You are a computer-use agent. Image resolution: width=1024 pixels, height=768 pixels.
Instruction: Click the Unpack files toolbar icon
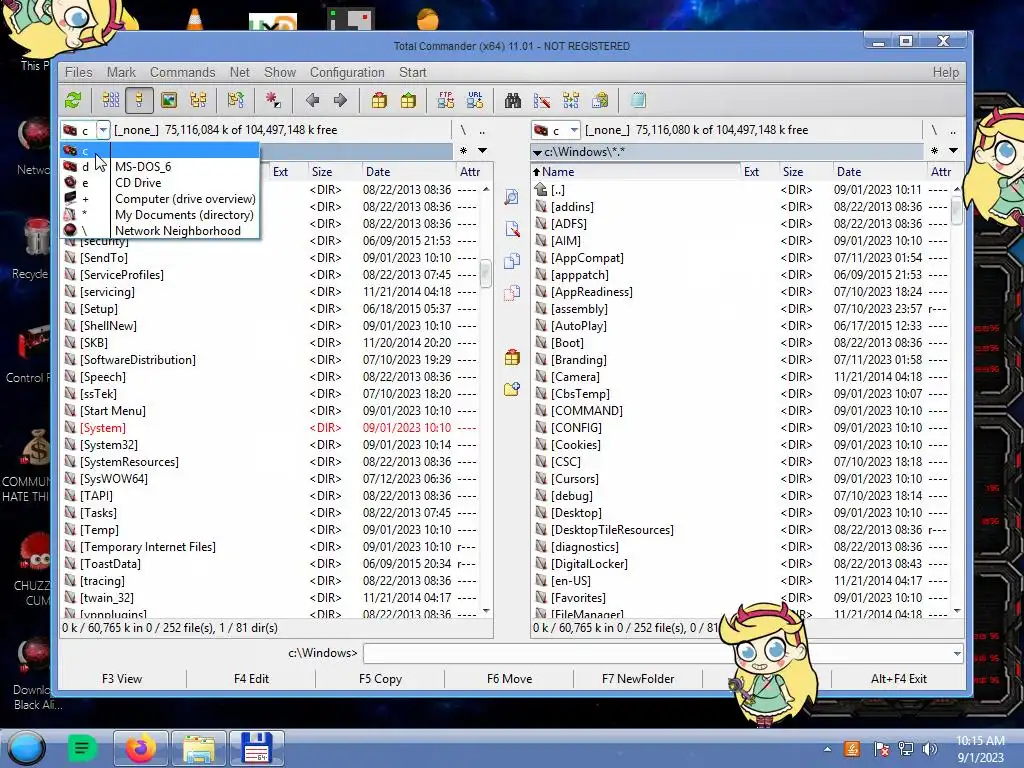pyautogui.click(x=408, y=101)
